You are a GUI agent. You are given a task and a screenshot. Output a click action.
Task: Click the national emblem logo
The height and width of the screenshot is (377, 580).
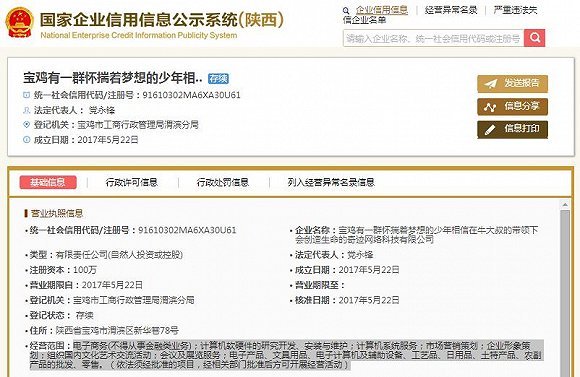[x=19, y=22]
